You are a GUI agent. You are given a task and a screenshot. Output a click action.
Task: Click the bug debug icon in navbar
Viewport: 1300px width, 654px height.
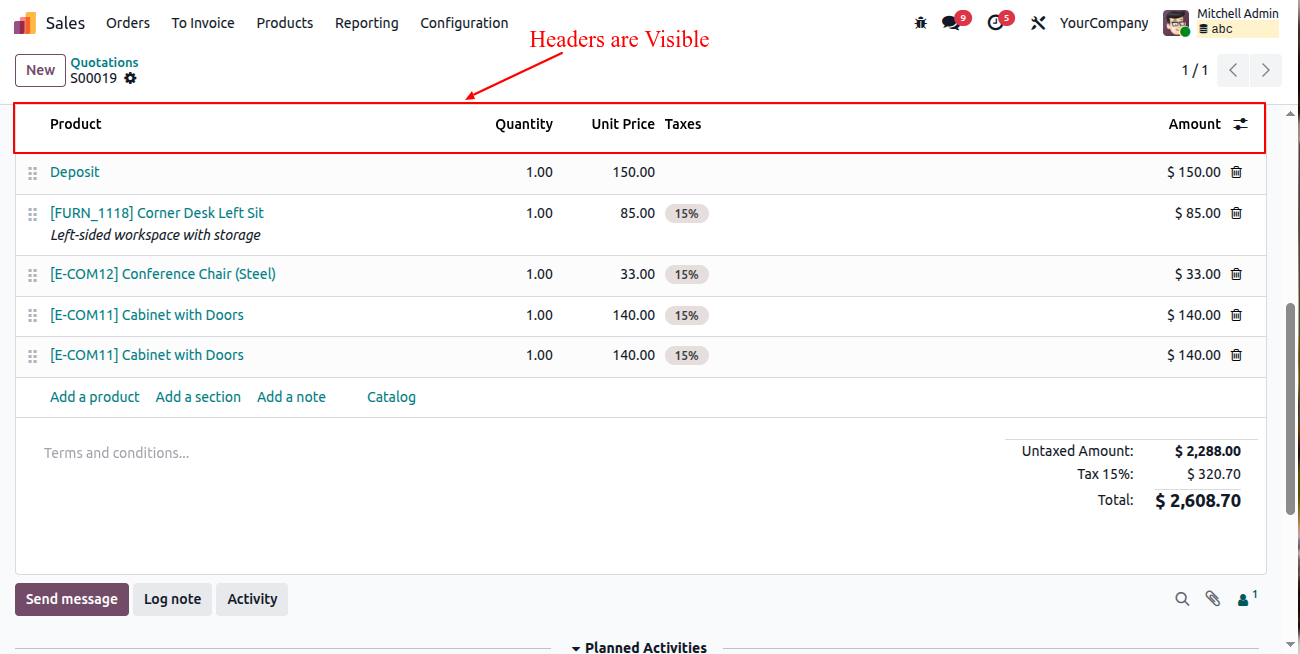click(920, 23)
